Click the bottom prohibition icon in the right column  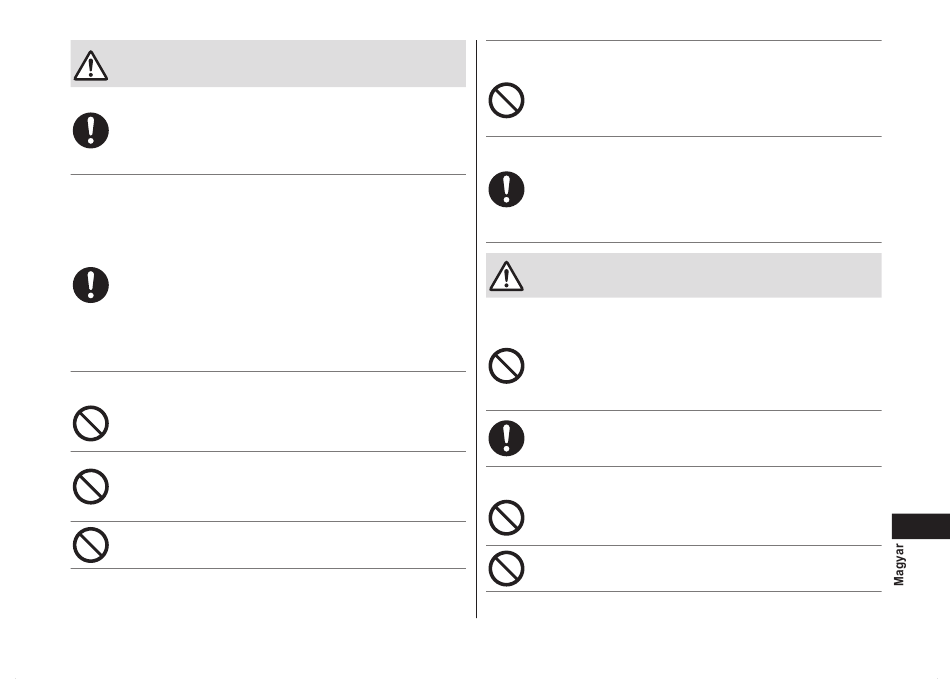(x=507, y=569)
